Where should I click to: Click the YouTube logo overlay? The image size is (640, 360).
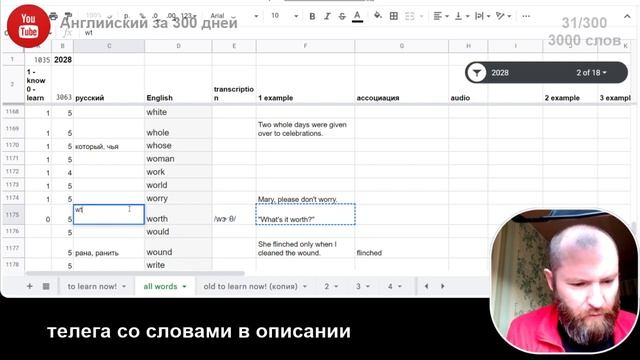click(29, 26)
